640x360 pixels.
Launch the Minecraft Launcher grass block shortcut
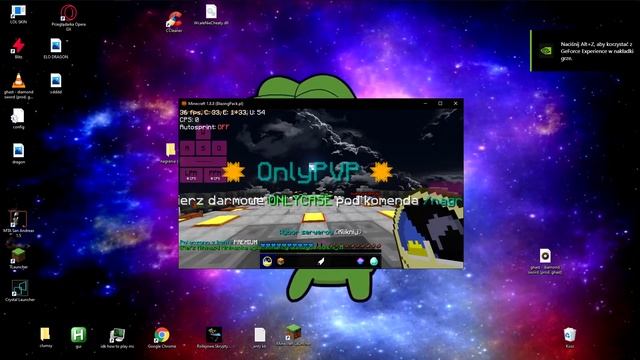pos(293,336)
